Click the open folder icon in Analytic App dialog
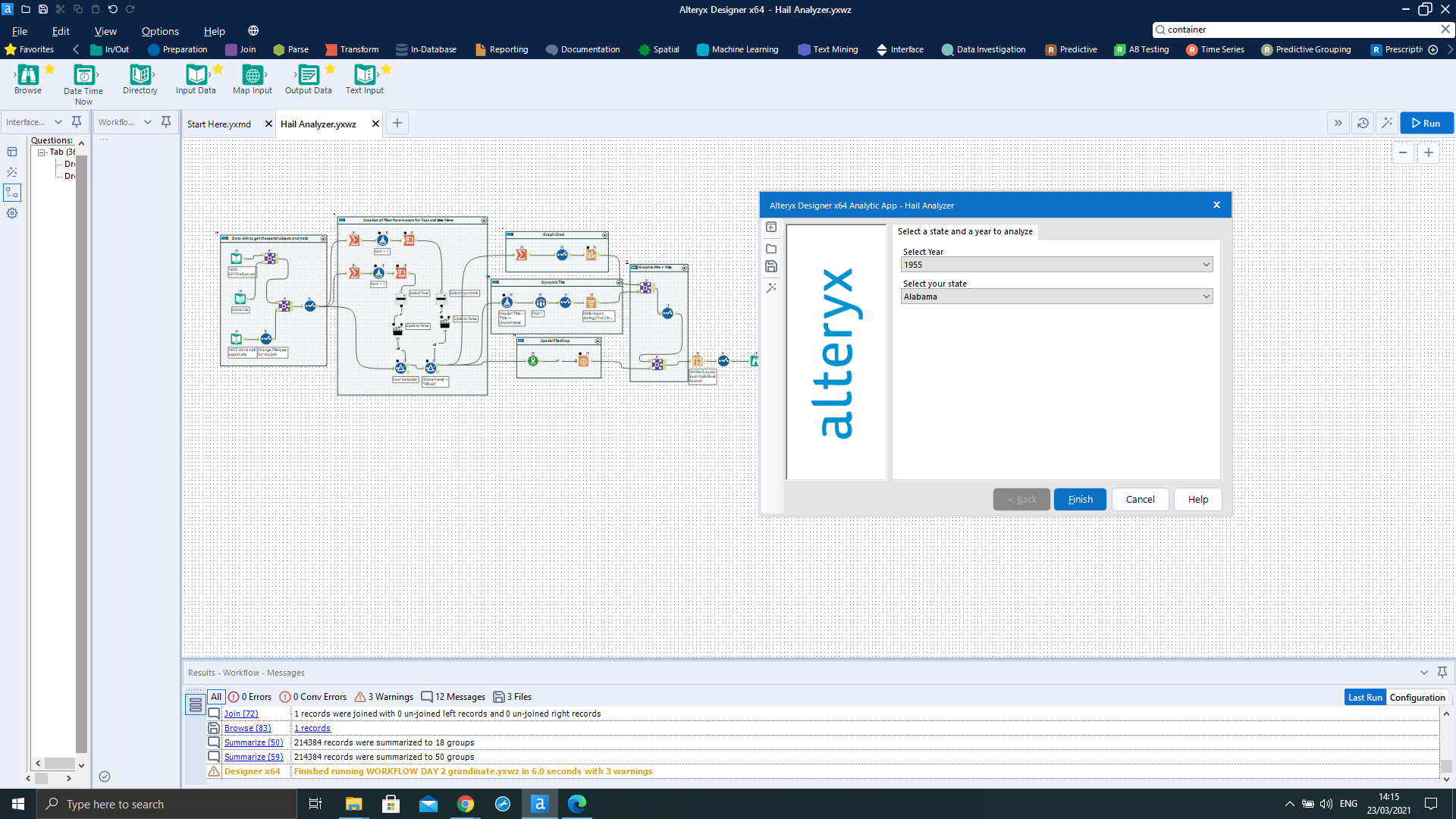This screenshot has height=819, width=1456. click(771, 249)
